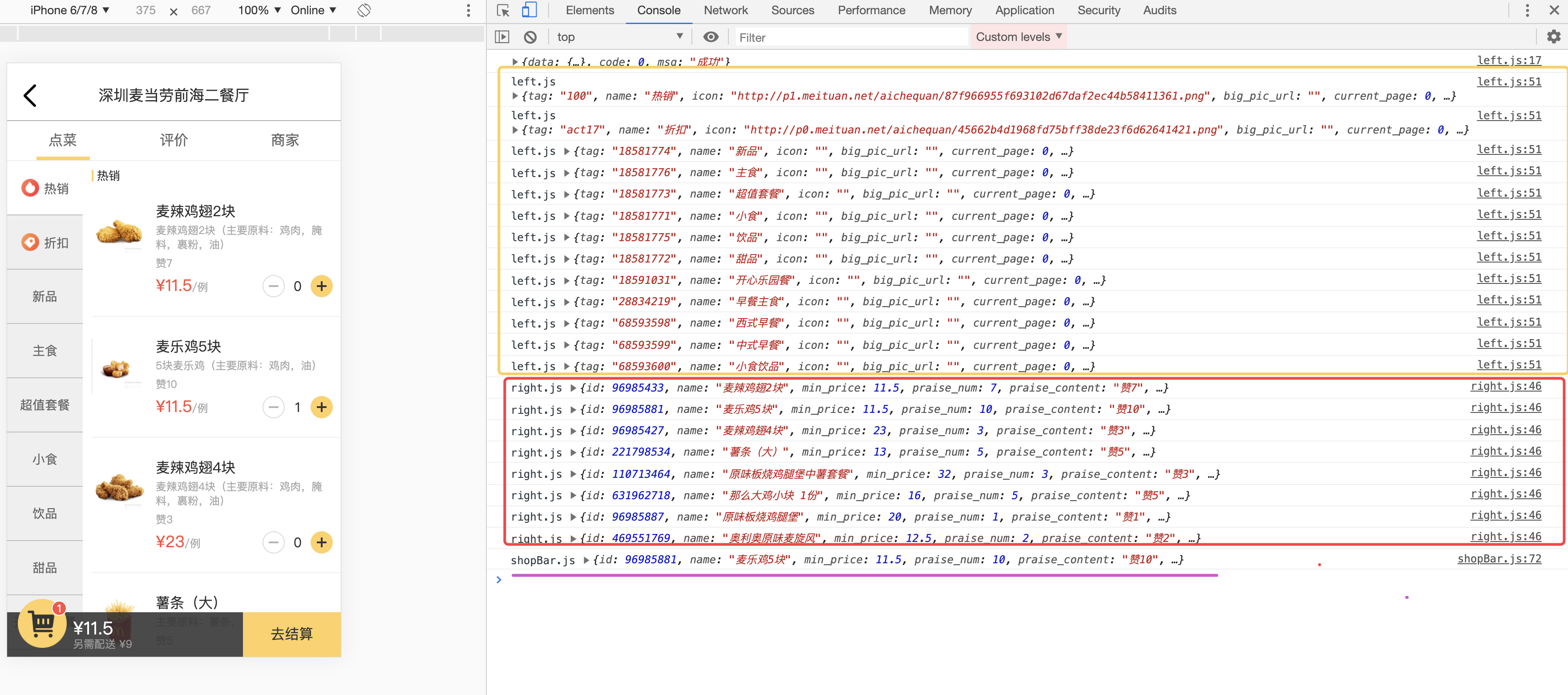Image resolution: width=1568 pixels, height=695 pixels.
Task: Switch to the Network tab
Action: 726,10
